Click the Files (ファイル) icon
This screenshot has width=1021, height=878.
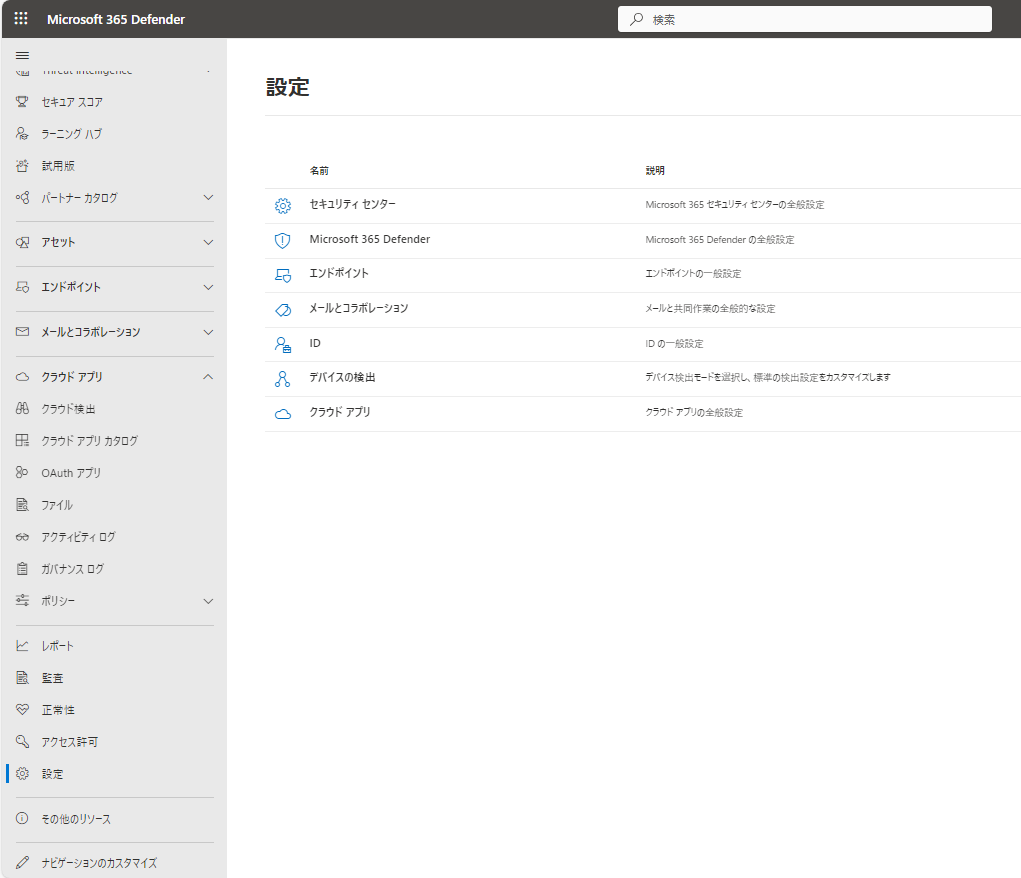(x=22, y=504)
